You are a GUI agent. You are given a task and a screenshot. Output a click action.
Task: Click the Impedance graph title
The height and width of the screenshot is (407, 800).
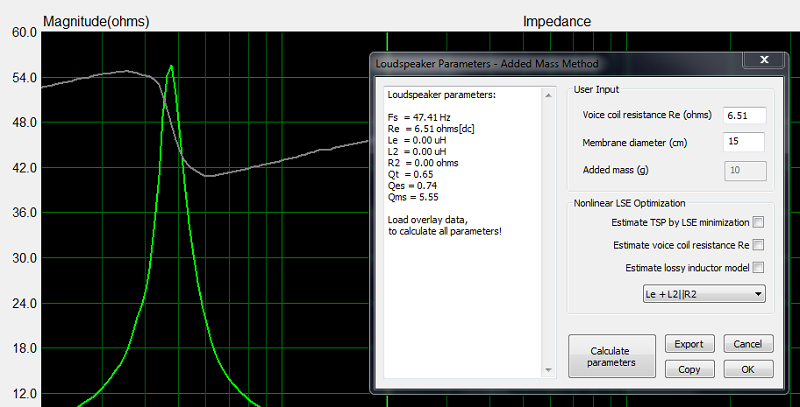click(x=557, y=21)
